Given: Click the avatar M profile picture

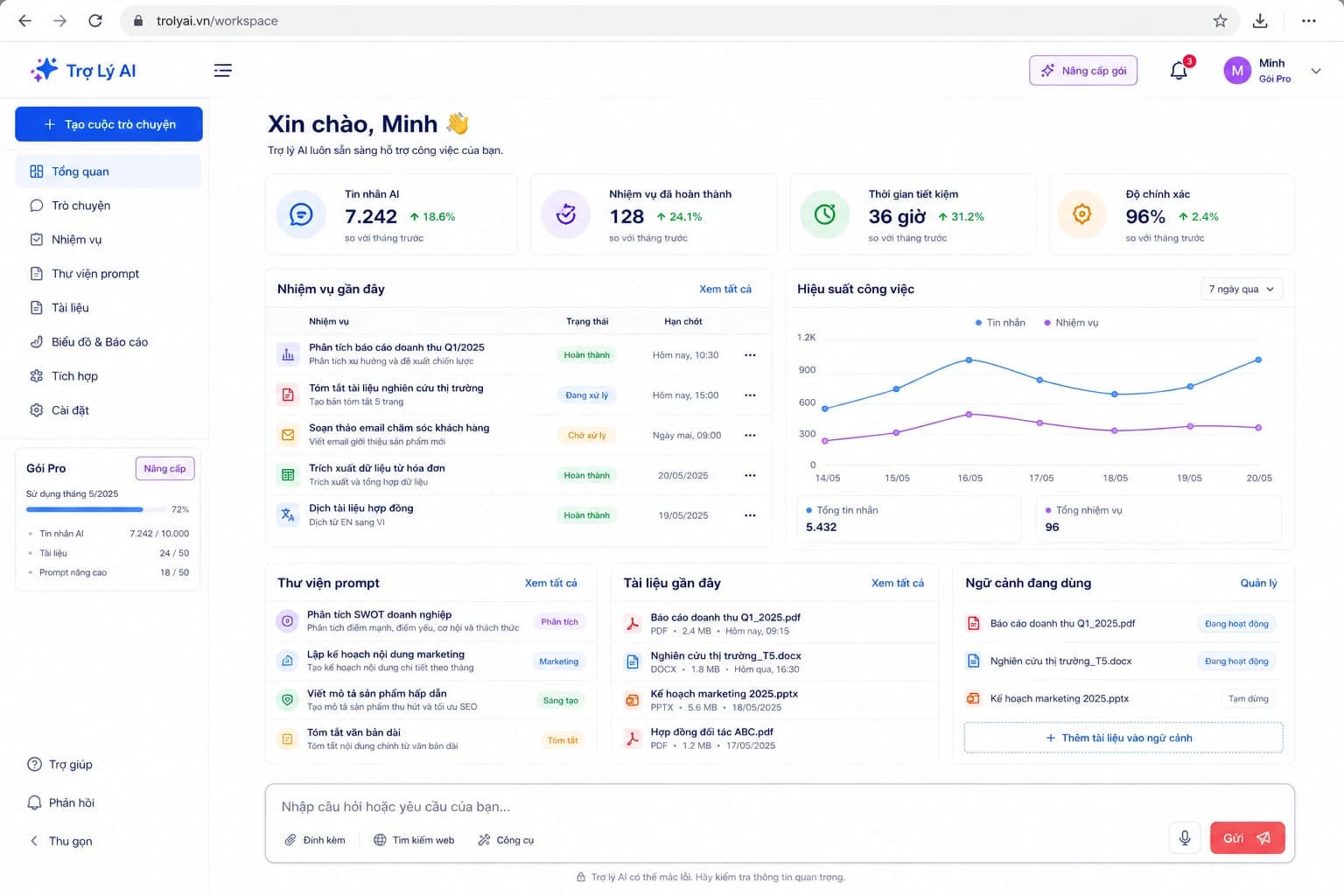Looking at the screenshot, I should (1237, 71).
